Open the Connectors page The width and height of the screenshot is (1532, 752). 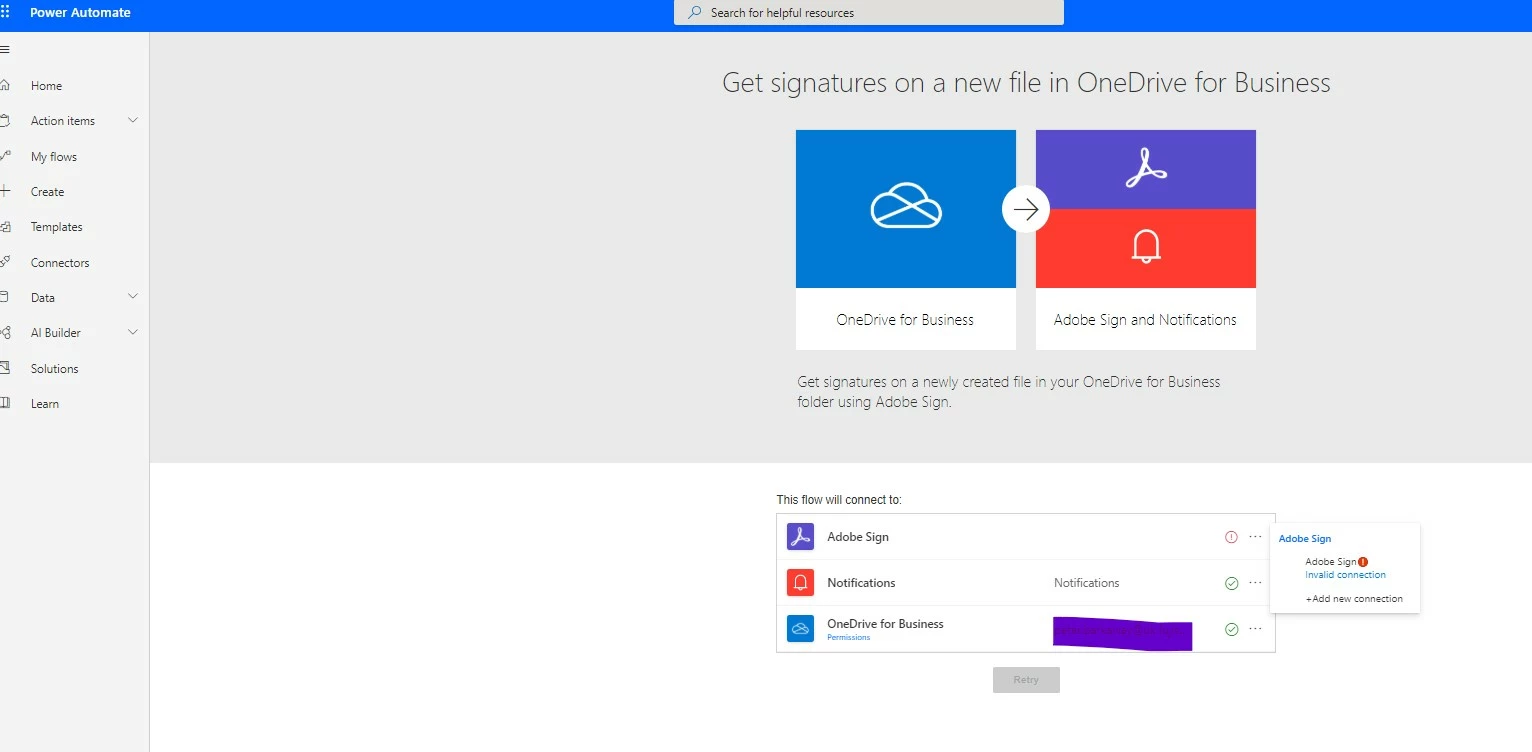point(60,263)
